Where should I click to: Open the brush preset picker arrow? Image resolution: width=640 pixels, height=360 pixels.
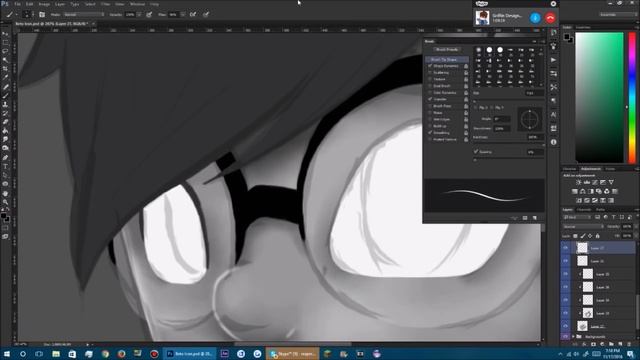(x=33, y=14)
